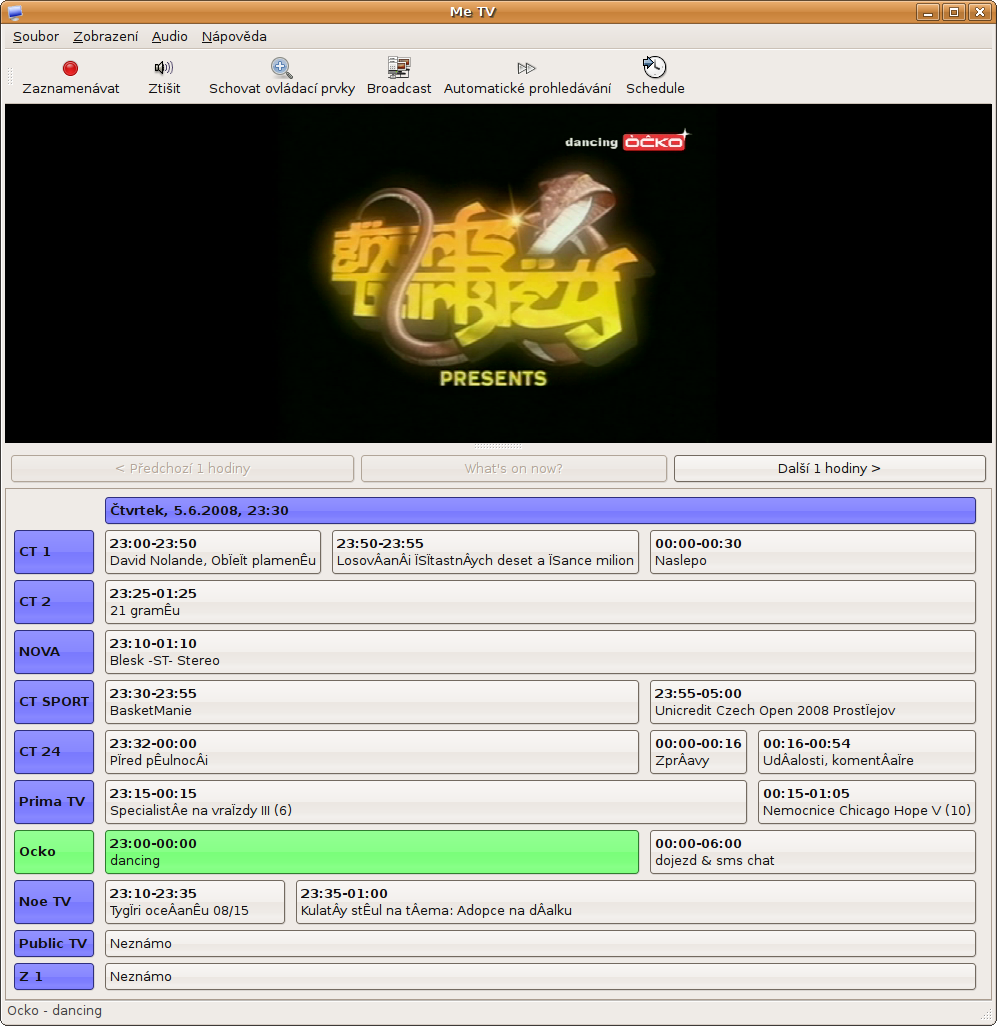Select the dojezd & sms chat programme
Viewport: 997px width, 1026px height.
pos(813,852)
